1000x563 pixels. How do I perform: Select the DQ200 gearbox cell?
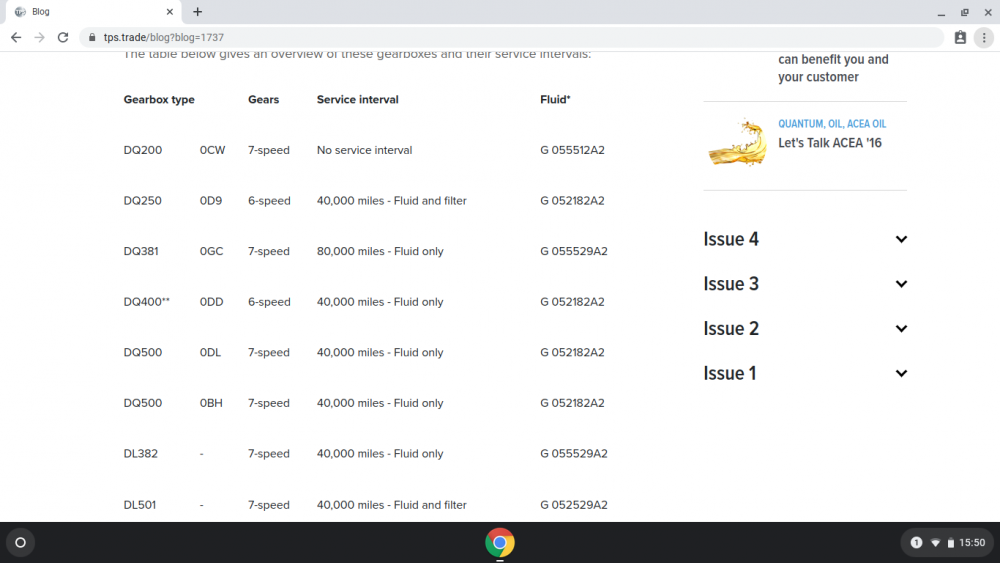pos(143,150)
